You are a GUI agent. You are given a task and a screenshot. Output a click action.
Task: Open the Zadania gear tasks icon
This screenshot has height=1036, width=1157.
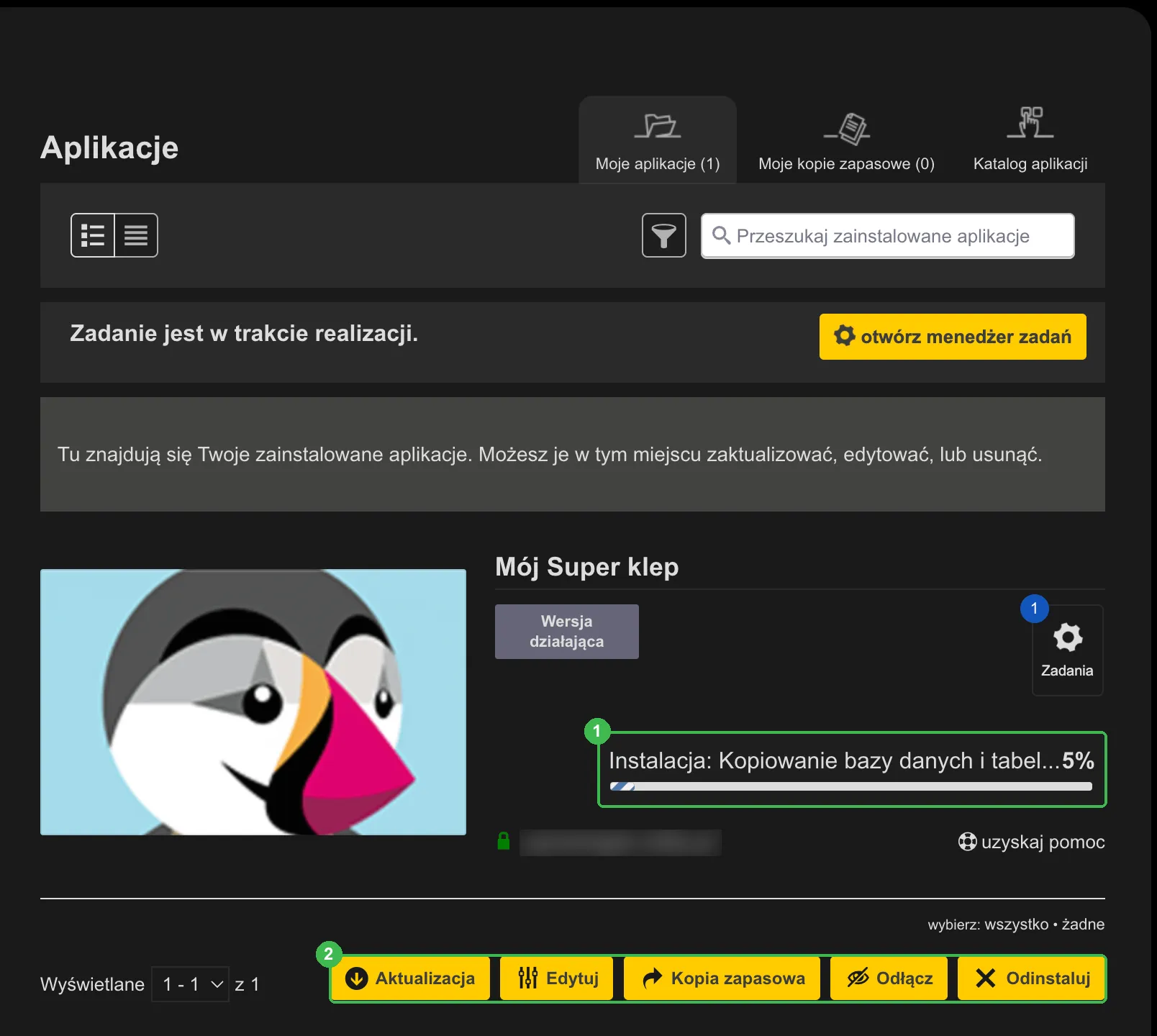click(x=1067, y=650)
